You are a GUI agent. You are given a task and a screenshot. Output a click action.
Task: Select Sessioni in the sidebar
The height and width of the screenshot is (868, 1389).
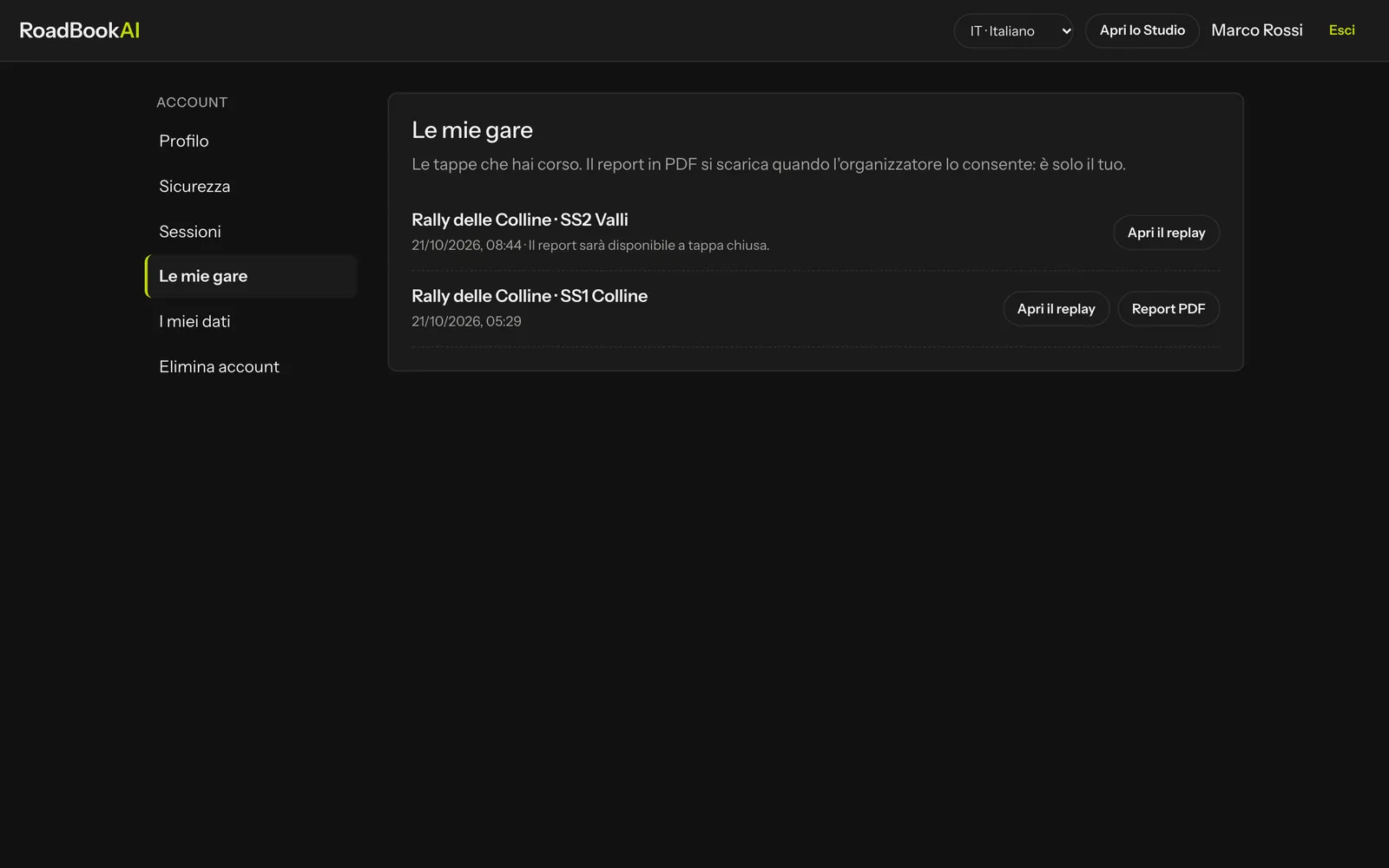(251, 231)
